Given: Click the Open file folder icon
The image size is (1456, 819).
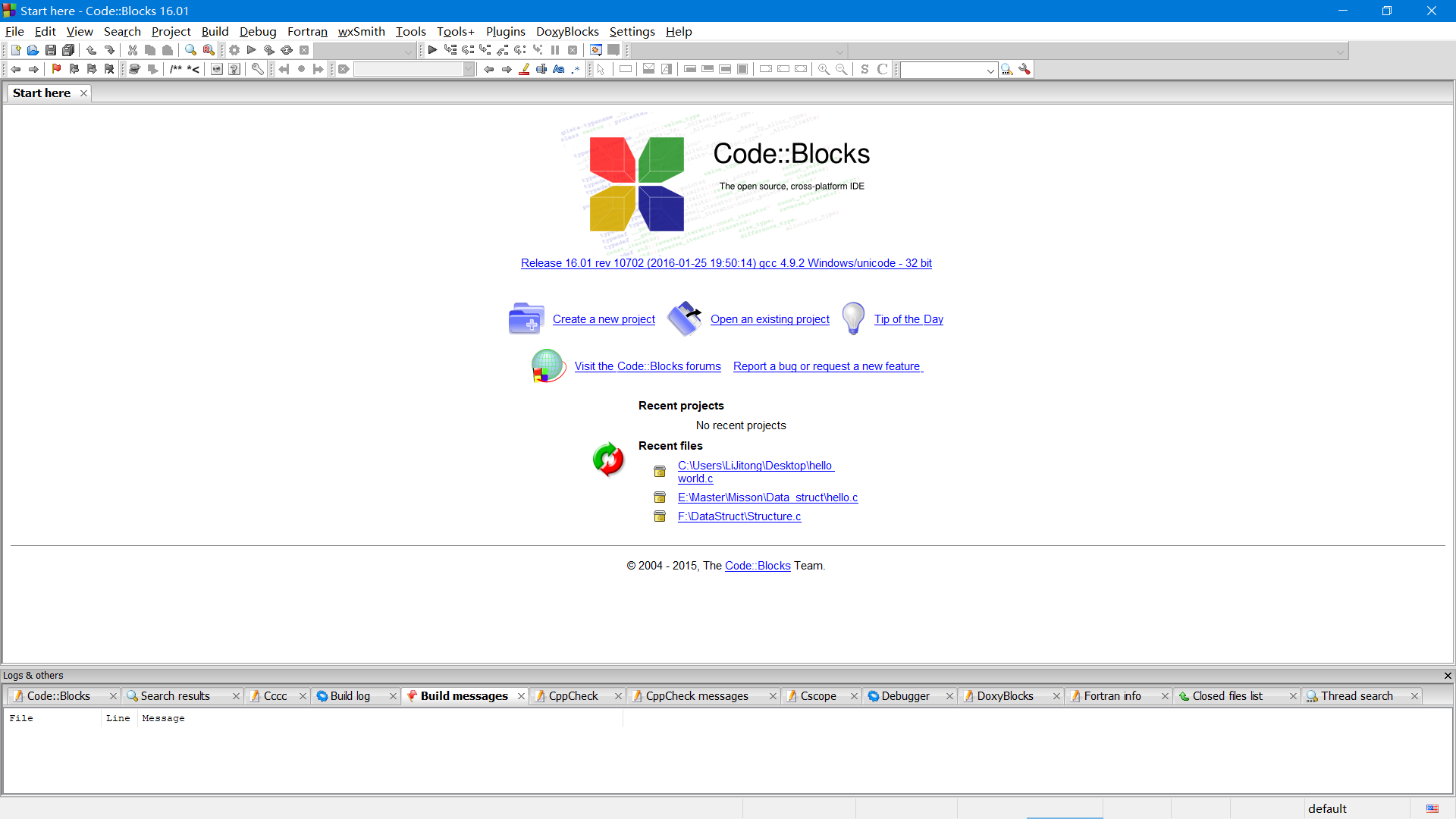Looking at the screenshot, I should (33, 50).
